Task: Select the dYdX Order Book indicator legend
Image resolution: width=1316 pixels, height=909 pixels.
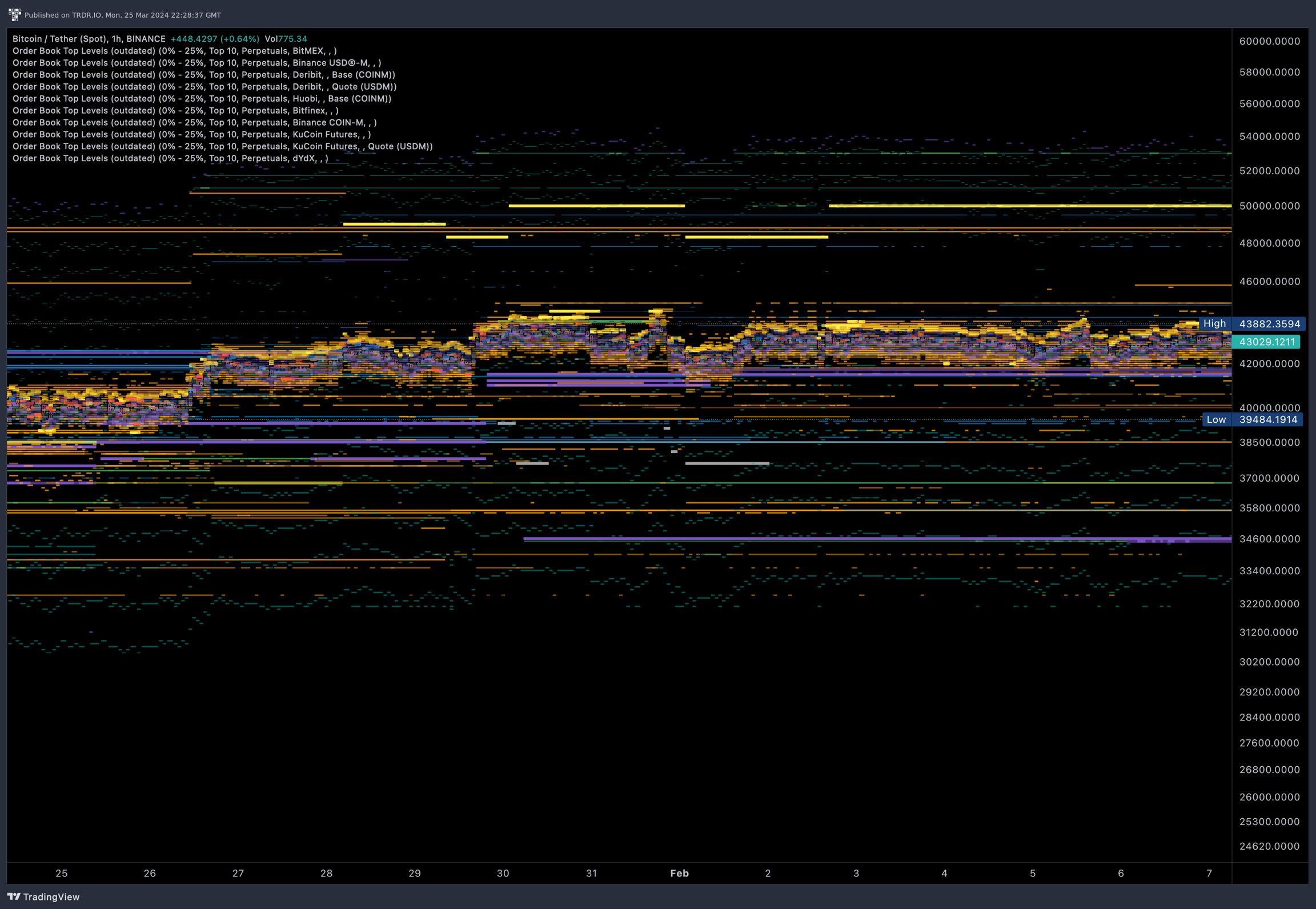Action: (170, 158)
